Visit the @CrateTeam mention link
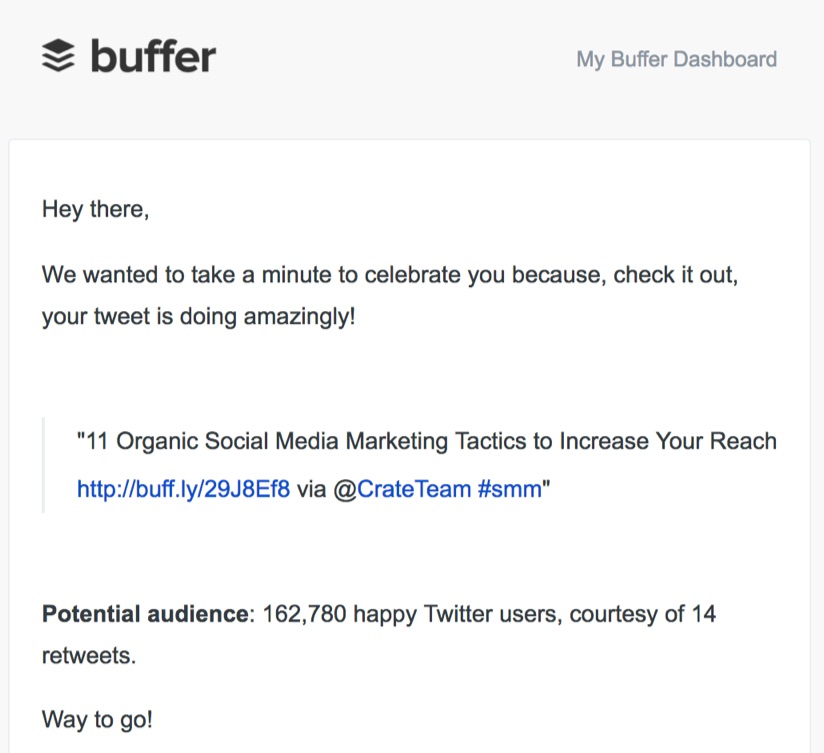The height and width of the screenshot is (753, 824). [x=402, y=489]
